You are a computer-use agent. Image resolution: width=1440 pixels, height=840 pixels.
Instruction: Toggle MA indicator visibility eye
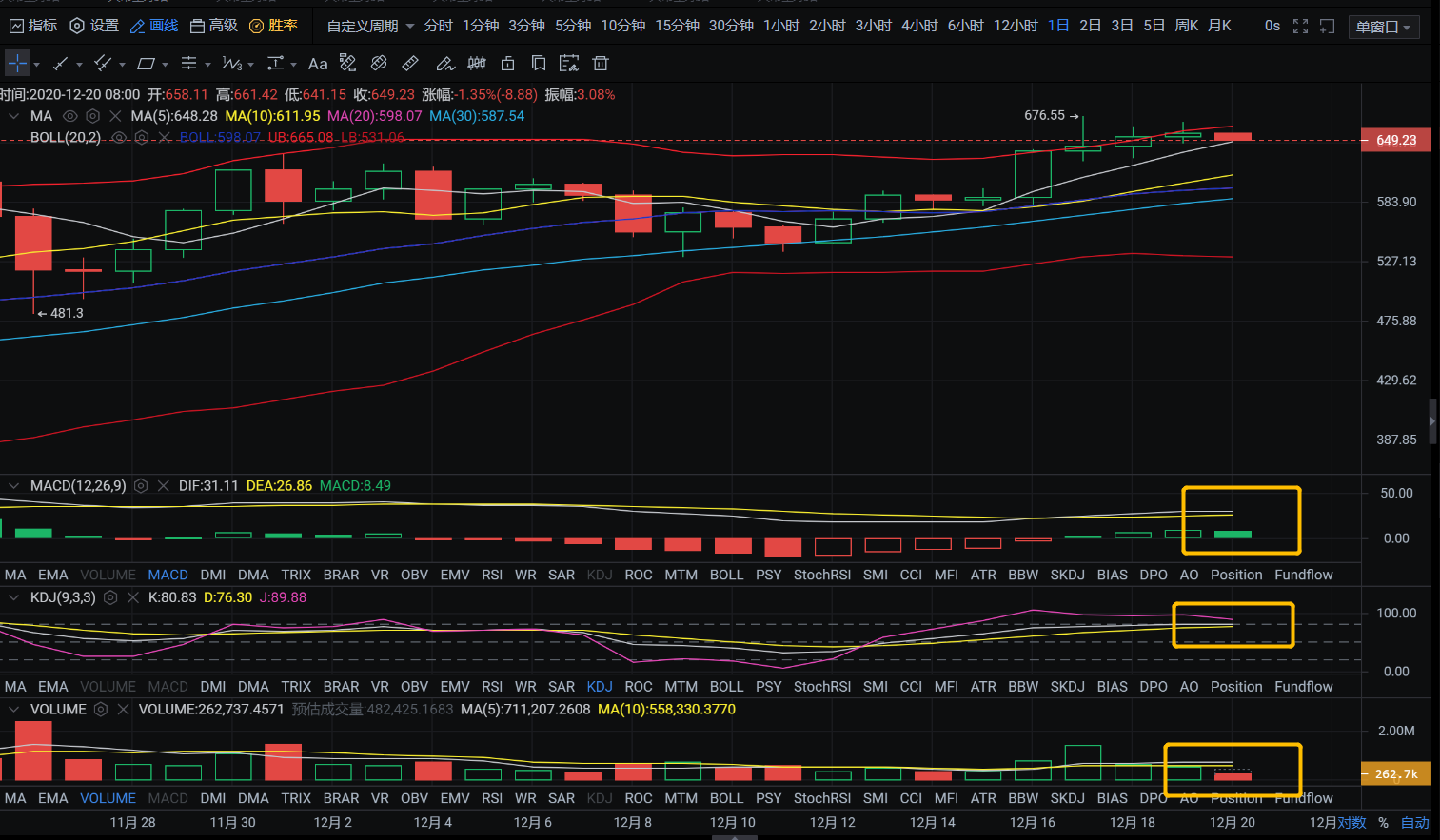point(69,116)
